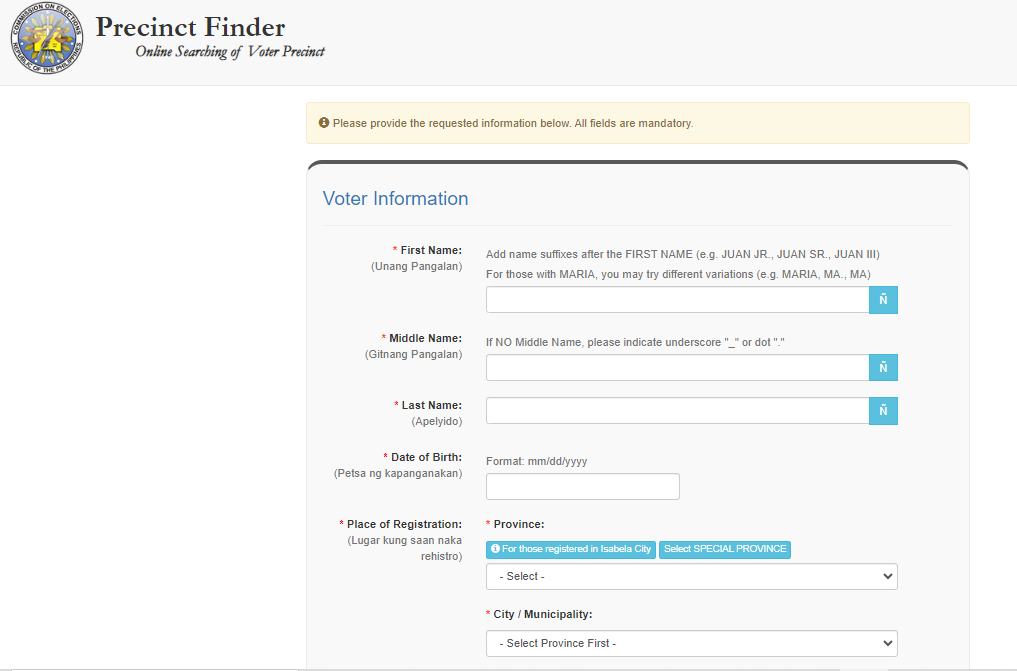Open the City / Municipality dropdown
Viewport: 1017px width, 671px height.
click(x=690, y=643)
